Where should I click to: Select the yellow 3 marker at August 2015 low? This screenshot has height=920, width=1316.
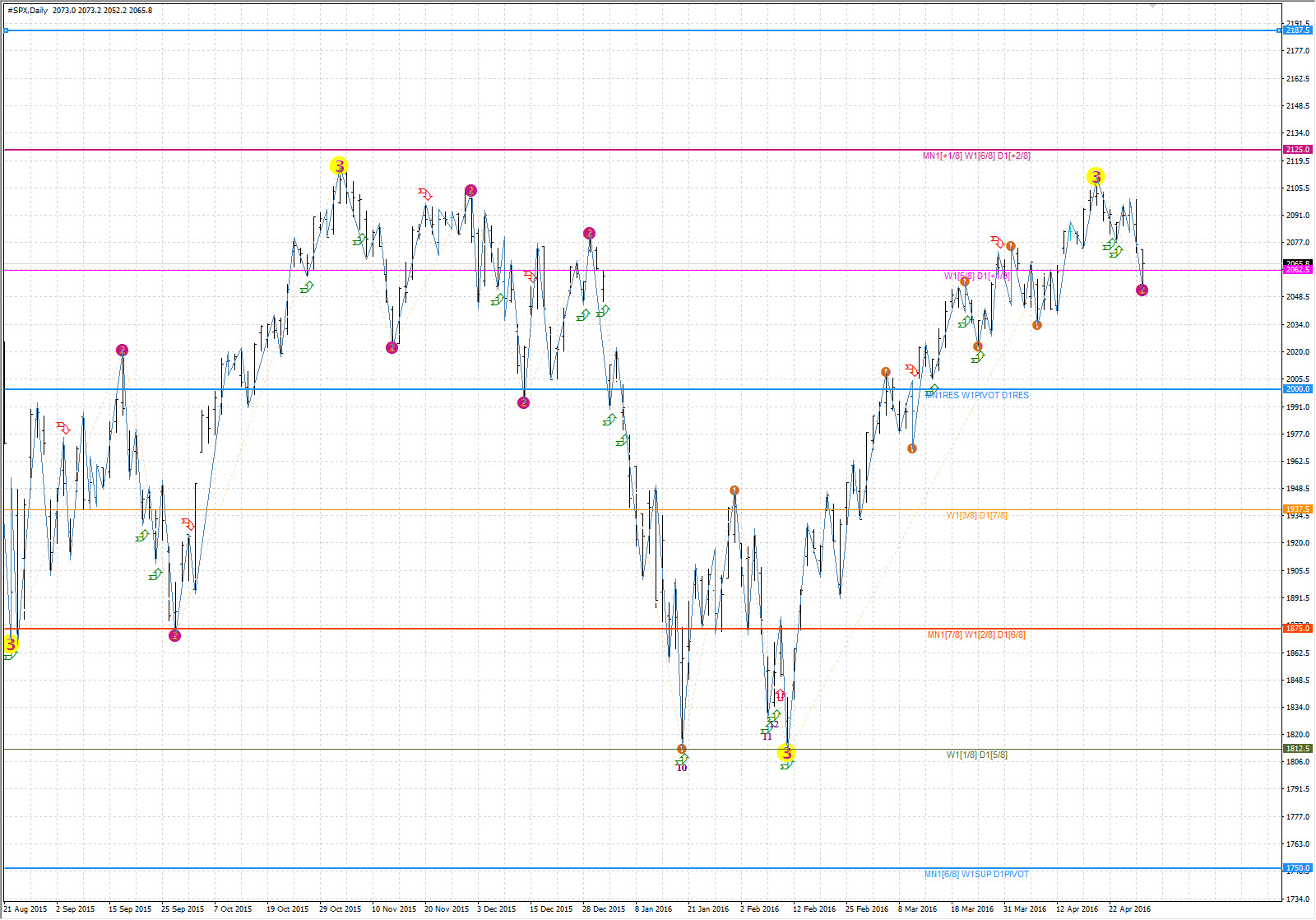click(x=11, y=644)
